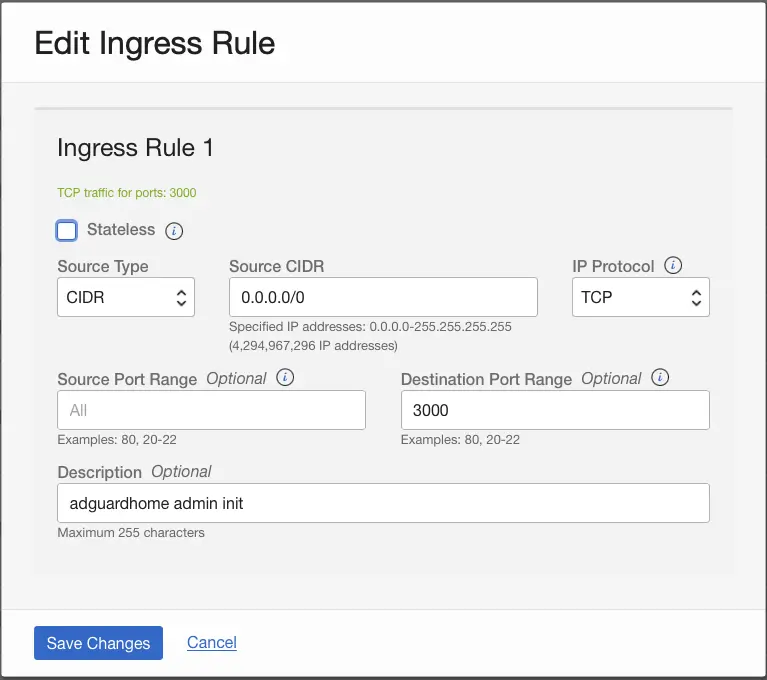The height and width of the screenshot is (680, 767).
Task: Click the Description field with adguardhome text
Action: tap(383, 503)
